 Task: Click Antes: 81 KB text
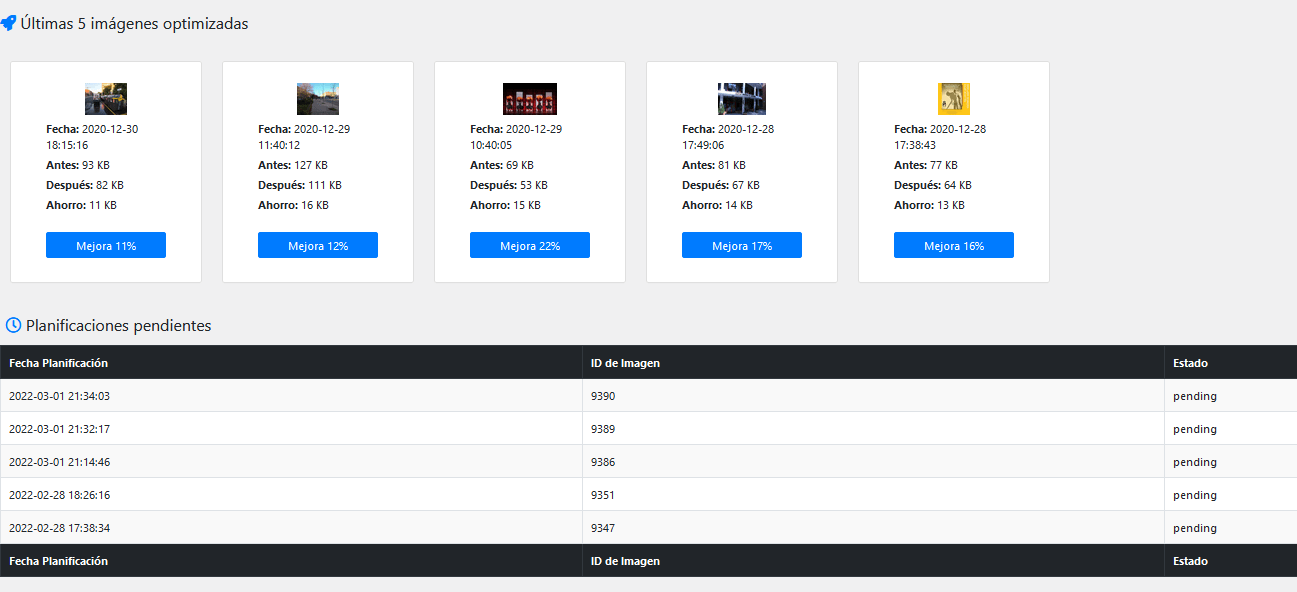714,165
